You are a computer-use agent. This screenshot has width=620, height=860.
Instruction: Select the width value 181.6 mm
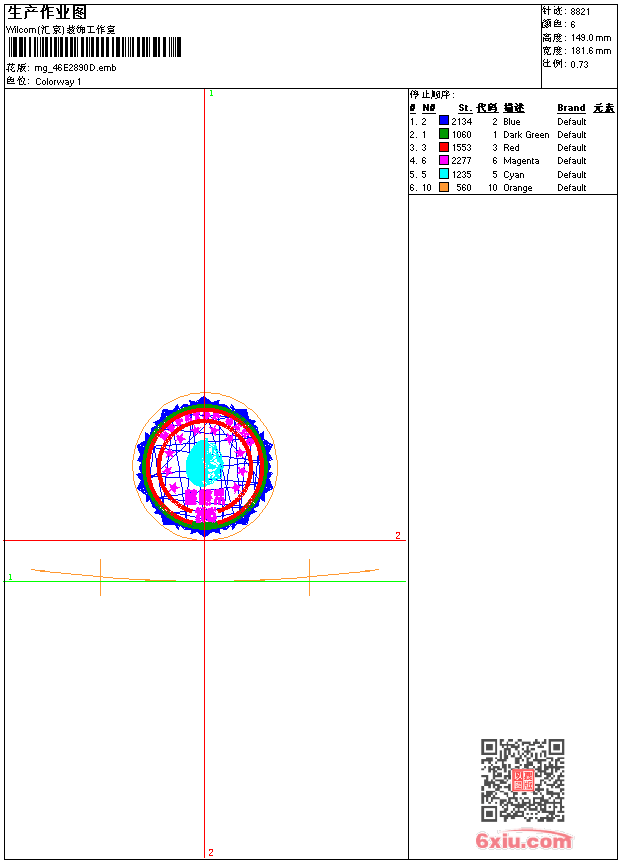coord(590,51)
